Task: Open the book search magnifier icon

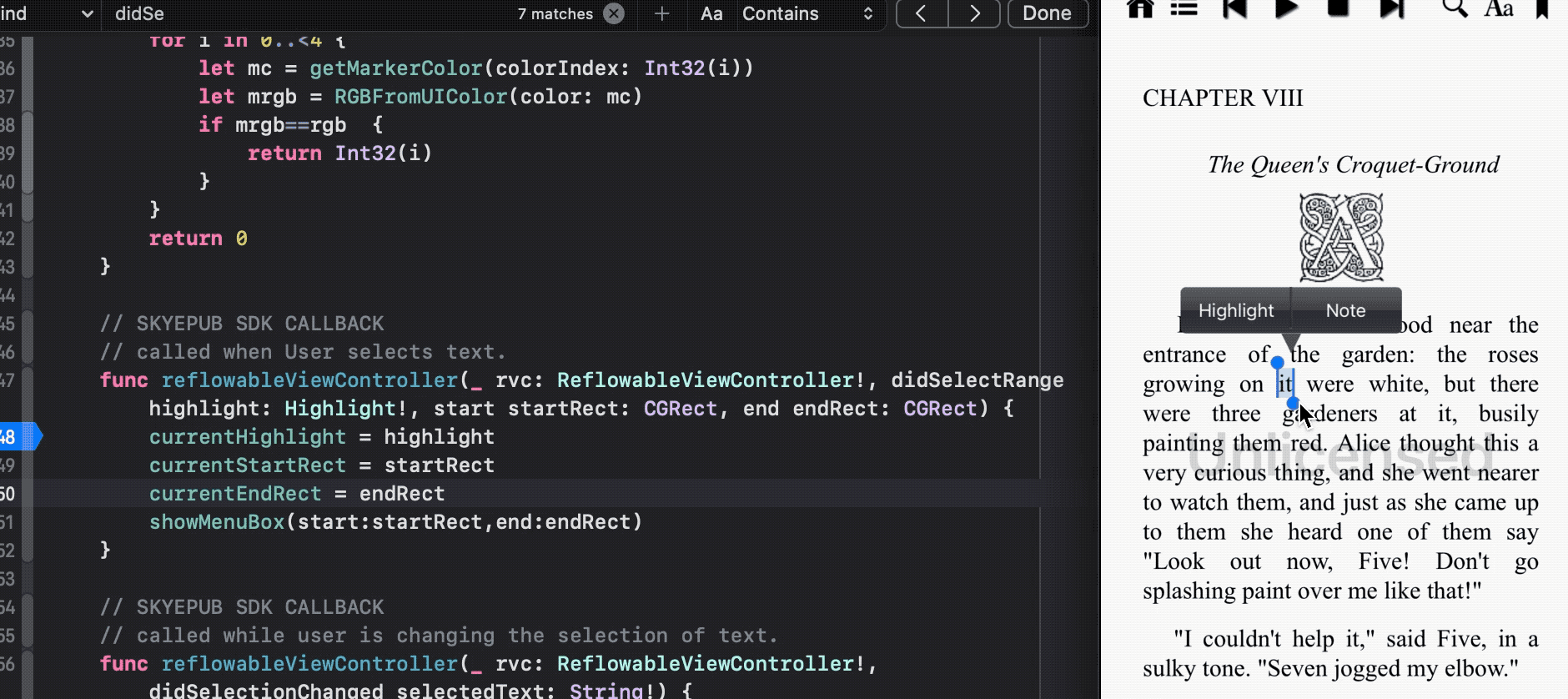Action: point(1455,8)
